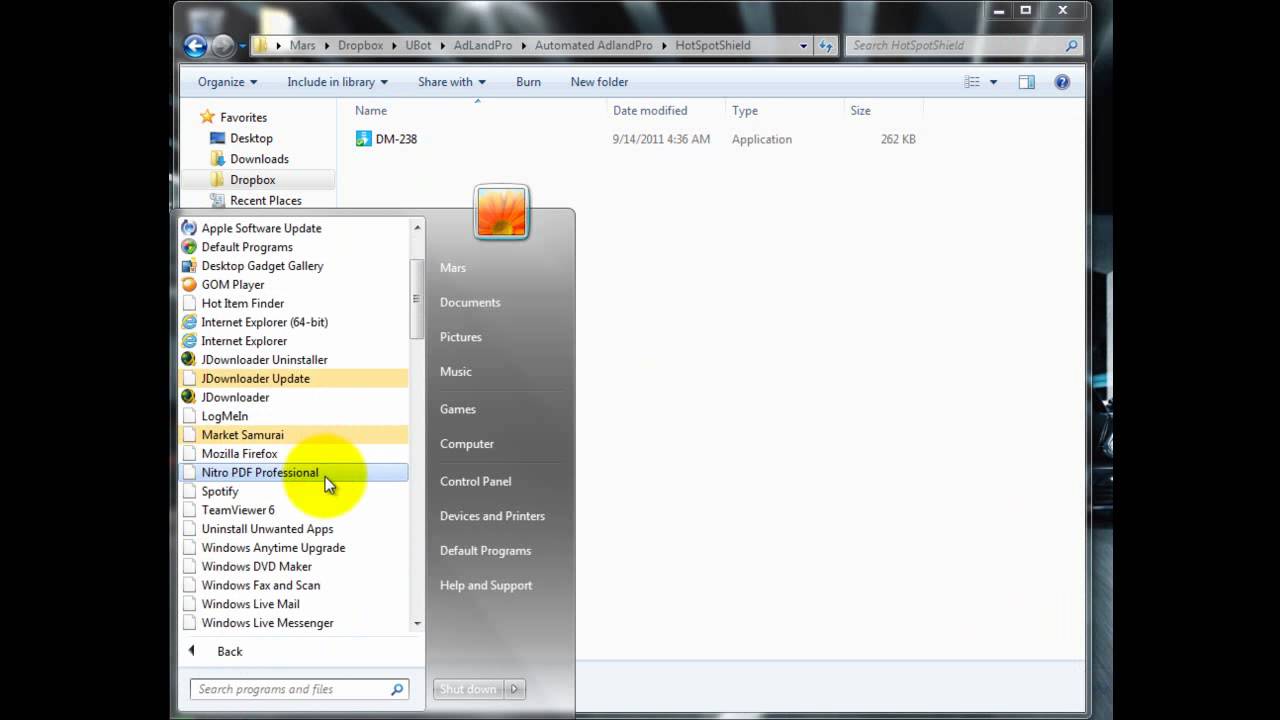Click the Recent Places icon in sidebar
This screenshot has height=720, width=1280.
point(217,200)
